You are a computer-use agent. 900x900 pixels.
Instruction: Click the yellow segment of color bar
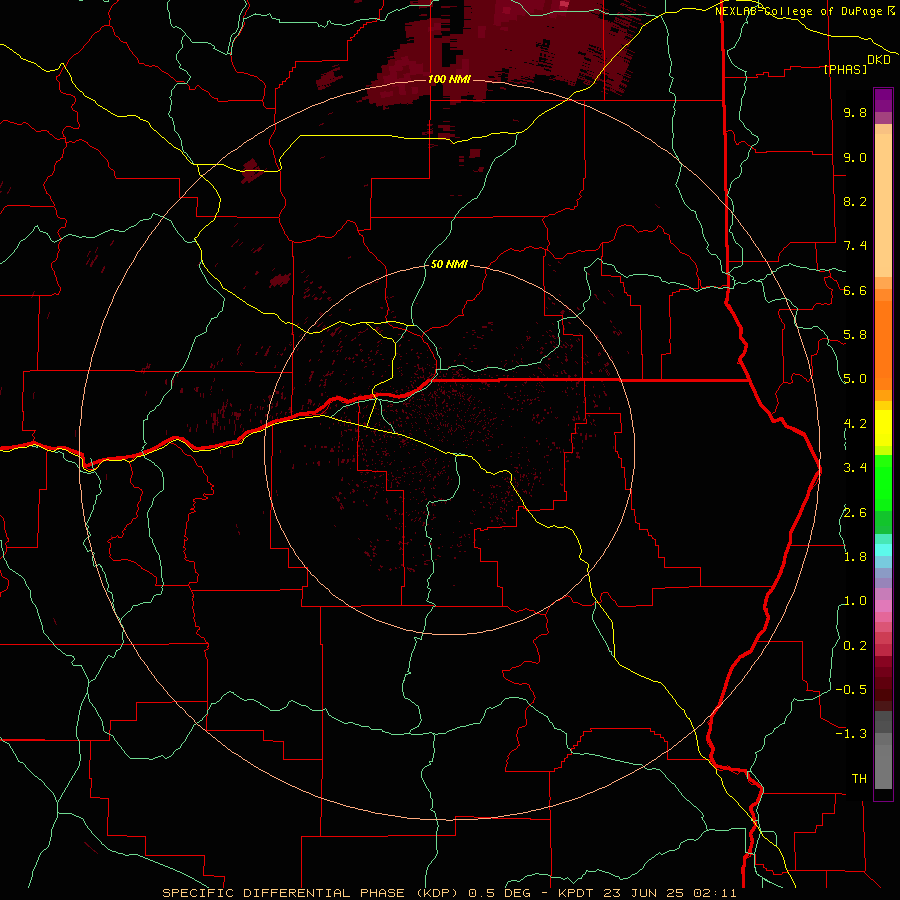pyautogui.click(x=883, y=428)
